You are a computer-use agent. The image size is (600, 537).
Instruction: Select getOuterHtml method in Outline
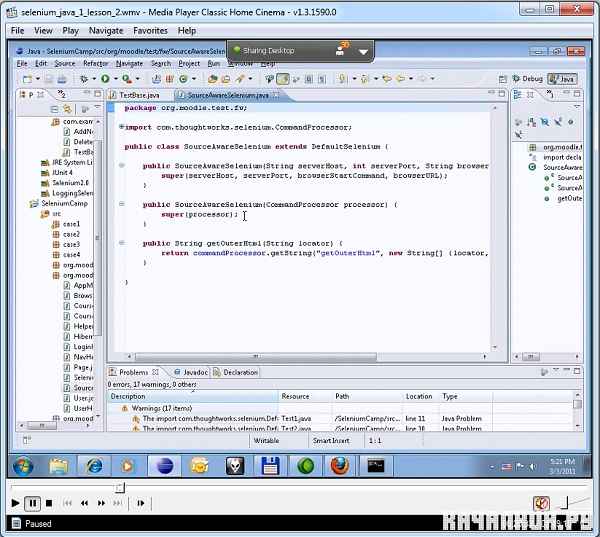563,198
